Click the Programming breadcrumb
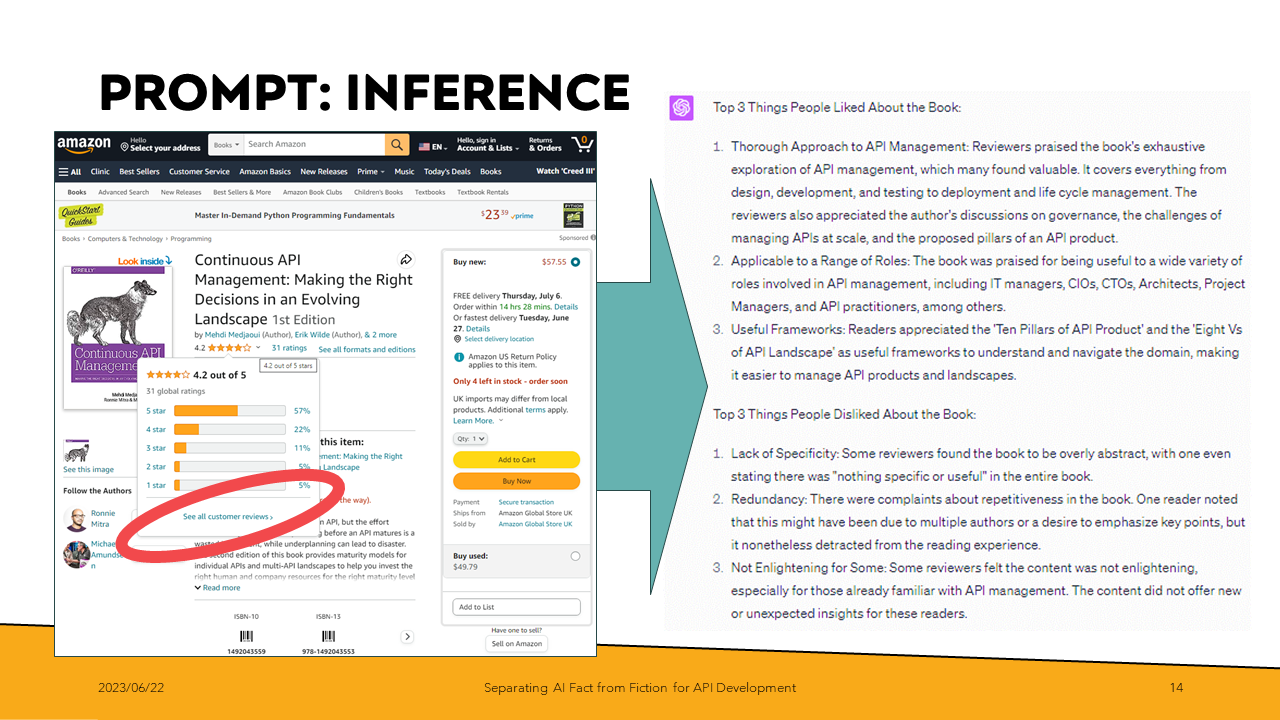Viewport: 1280px width, 720px height. tap(191, 239)
